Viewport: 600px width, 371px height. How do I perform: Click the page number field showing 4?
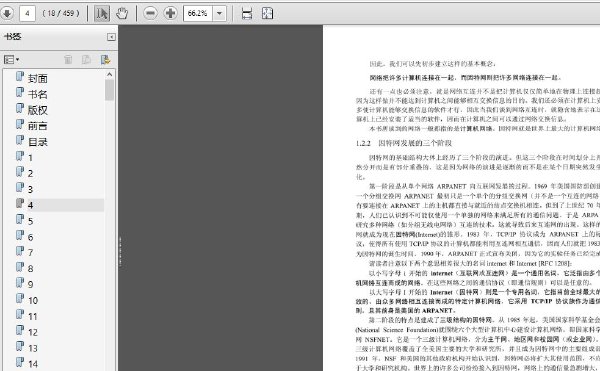coord(27,13)
